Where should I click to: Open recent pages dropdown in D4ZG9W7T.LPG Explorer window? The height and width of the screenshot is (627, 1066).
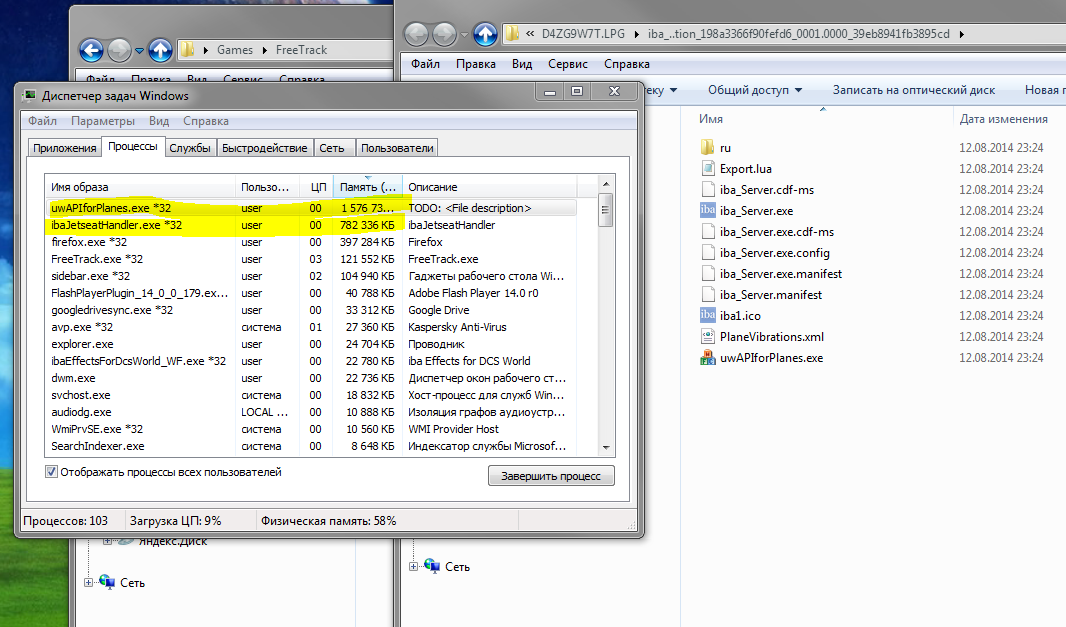pyautogui.click(x=464, y=35)
